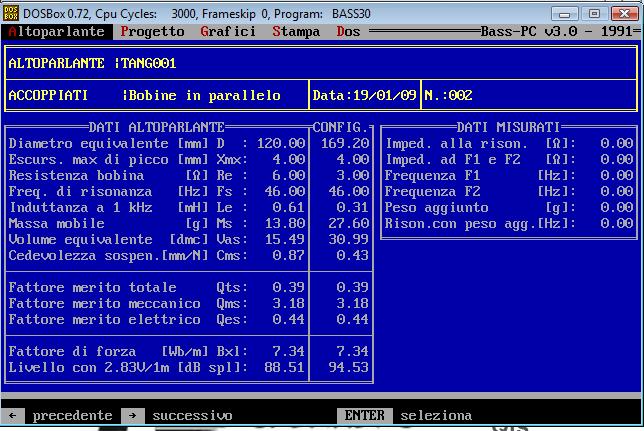Open the Altoparlante menu
This screenshot has width=644, height=431.
pyautogui.click(x=56, y=32)
